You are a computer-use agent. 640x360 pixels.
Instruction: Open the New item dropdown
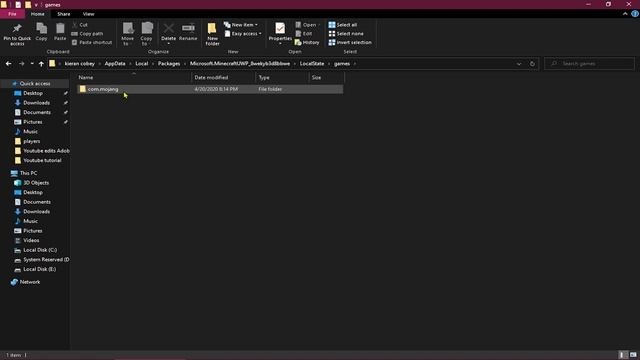pos(241,25)
